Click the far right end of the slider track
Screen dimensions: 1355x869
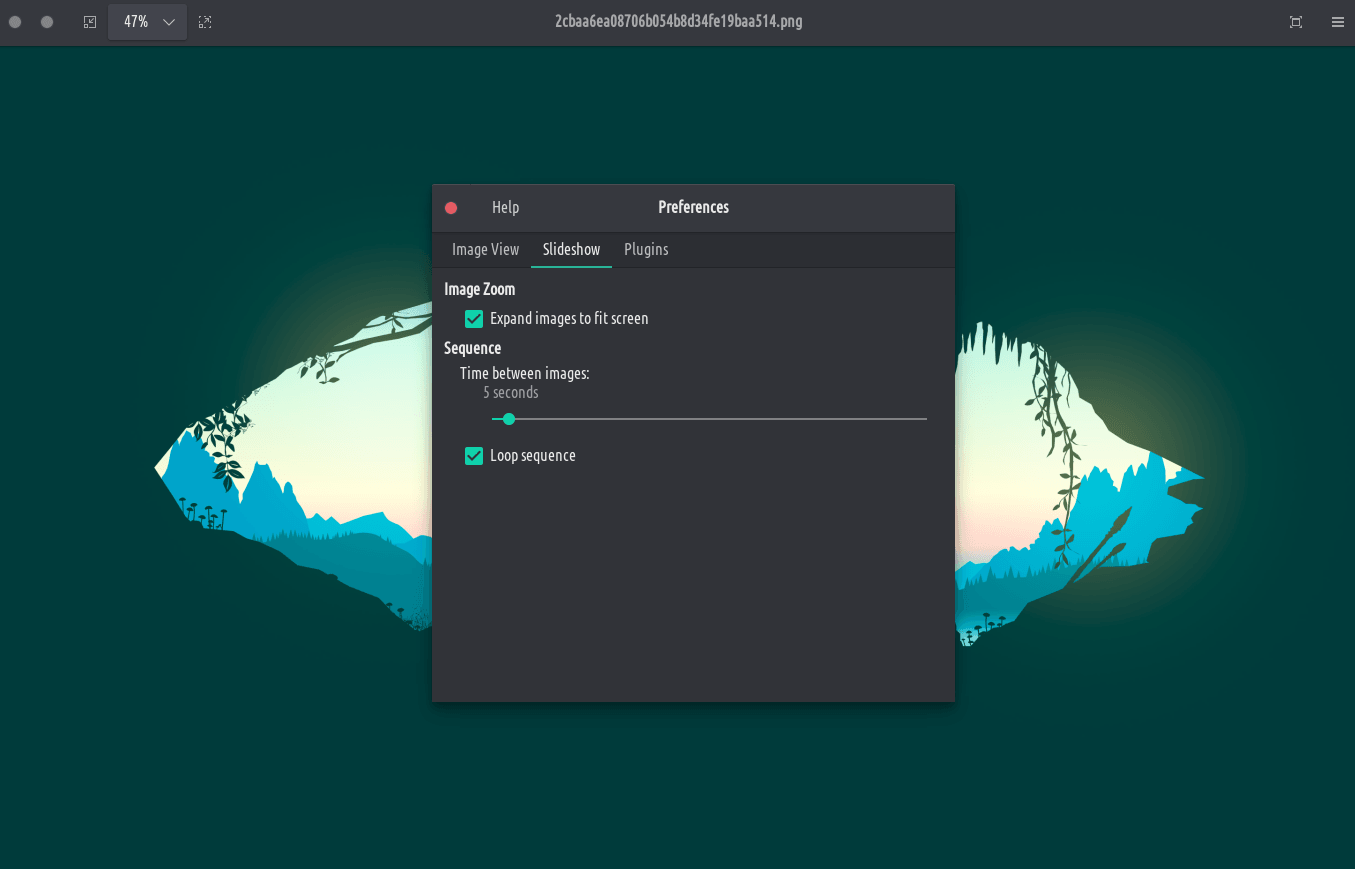pyautogui.click(x=924, y=419)
